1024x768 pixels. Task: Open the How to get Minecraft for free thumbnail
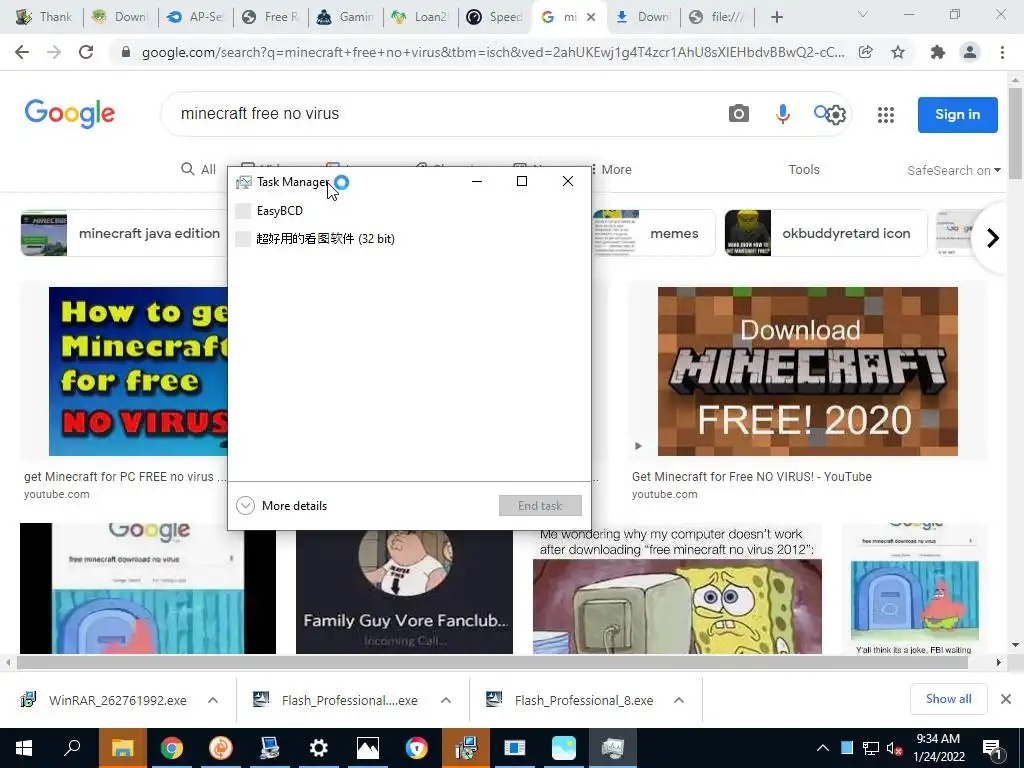[138, 371]
